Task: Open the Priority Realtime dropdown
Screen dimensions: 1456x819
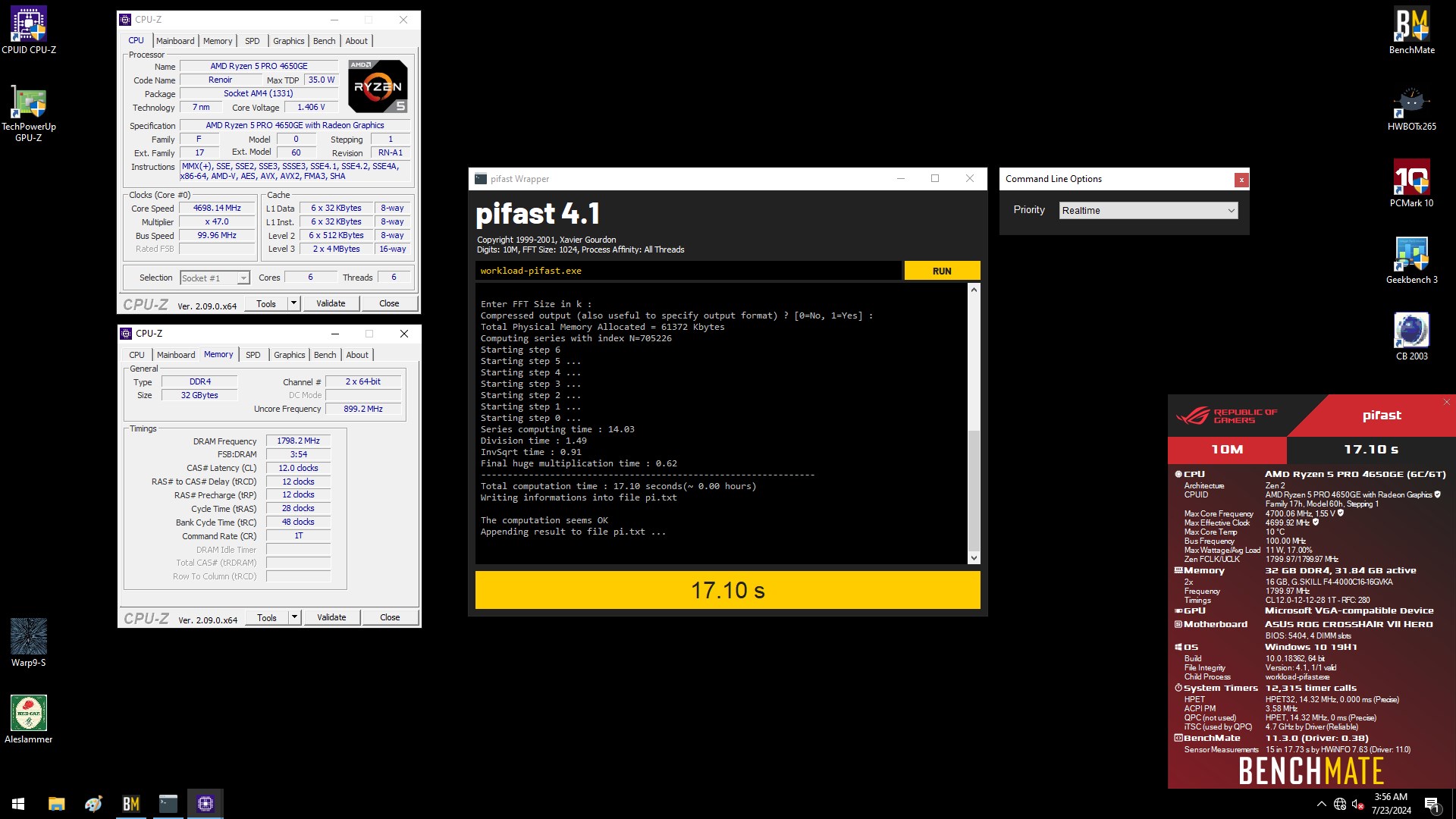Action: 1148,211
